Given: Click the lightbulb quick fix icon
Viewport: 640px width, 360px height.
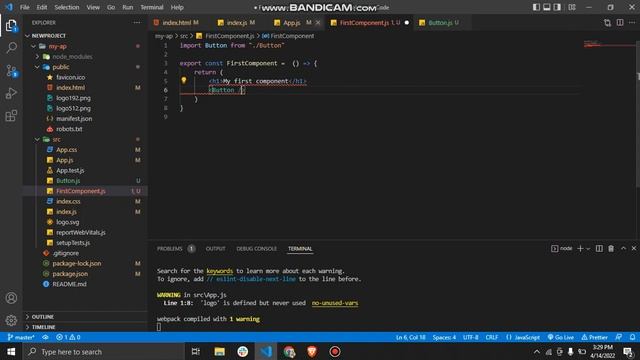Looking at the screenshot, I should [x=184, y=80].
